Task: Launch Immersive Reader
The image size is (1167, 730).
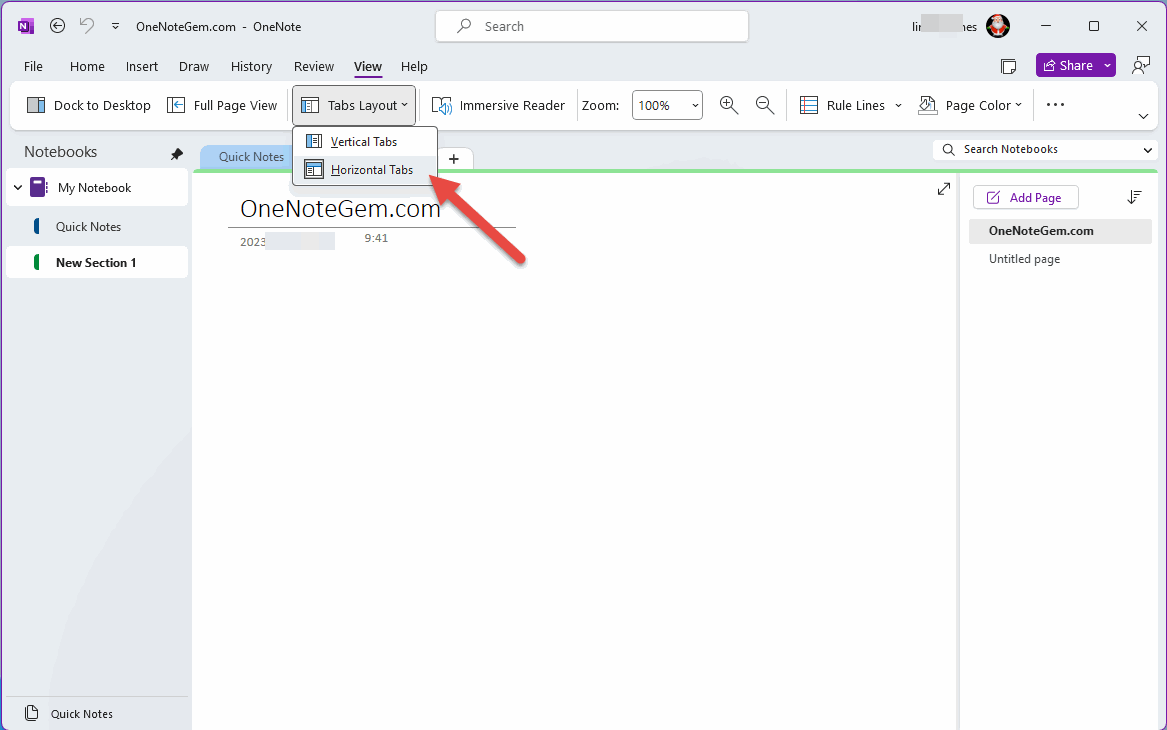Action: click(x=499, y=105)
